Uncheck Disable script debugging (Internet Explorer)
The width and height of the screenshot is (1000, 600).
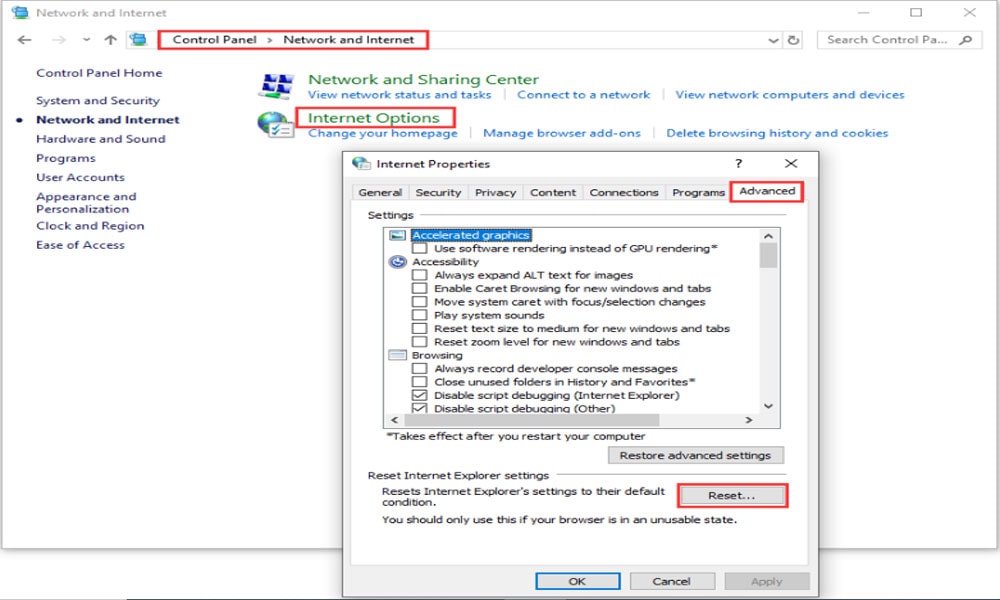point(419,395)
